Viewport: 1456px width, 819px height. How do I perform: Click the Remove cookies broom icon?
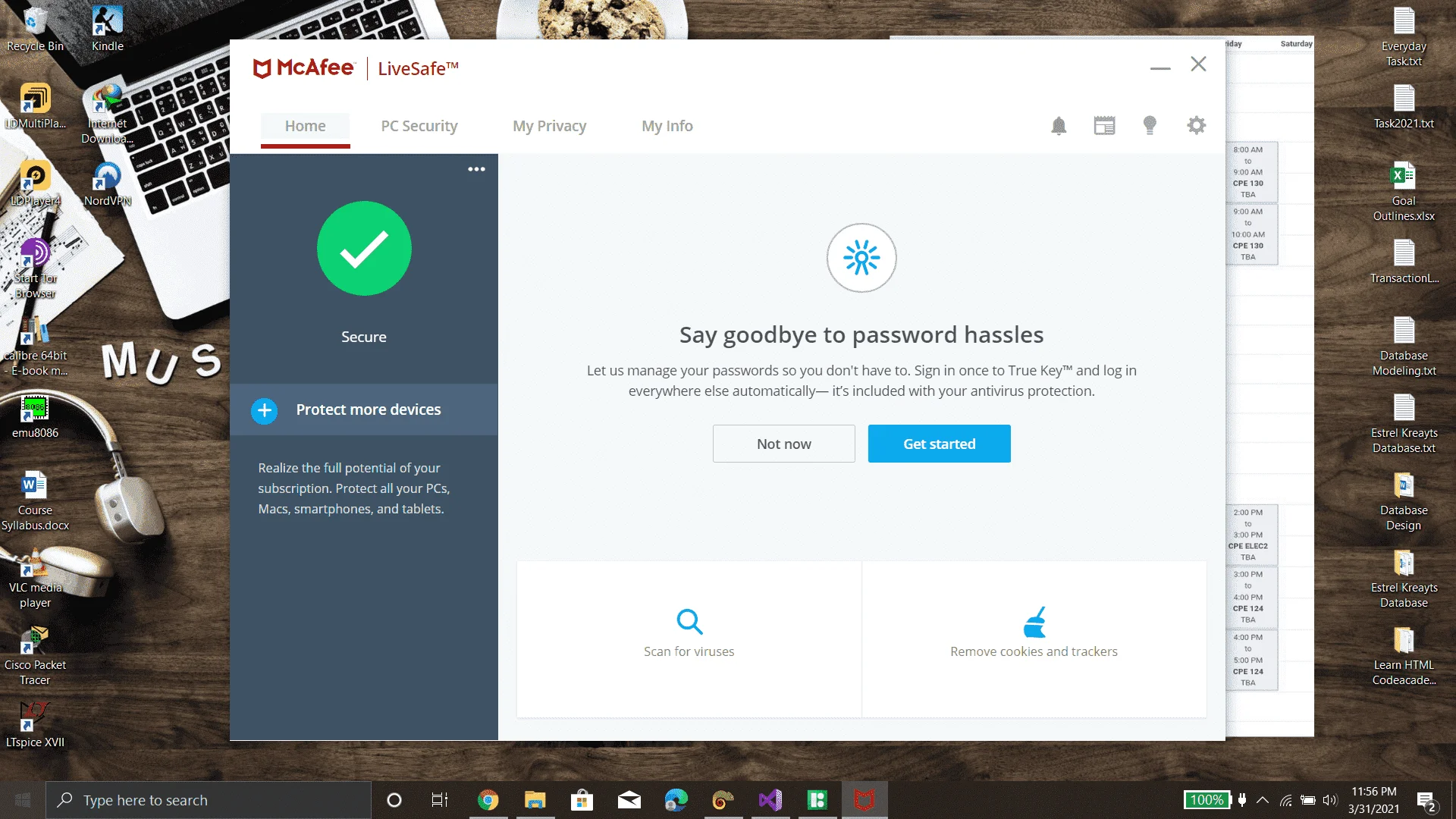[1034, 622]
